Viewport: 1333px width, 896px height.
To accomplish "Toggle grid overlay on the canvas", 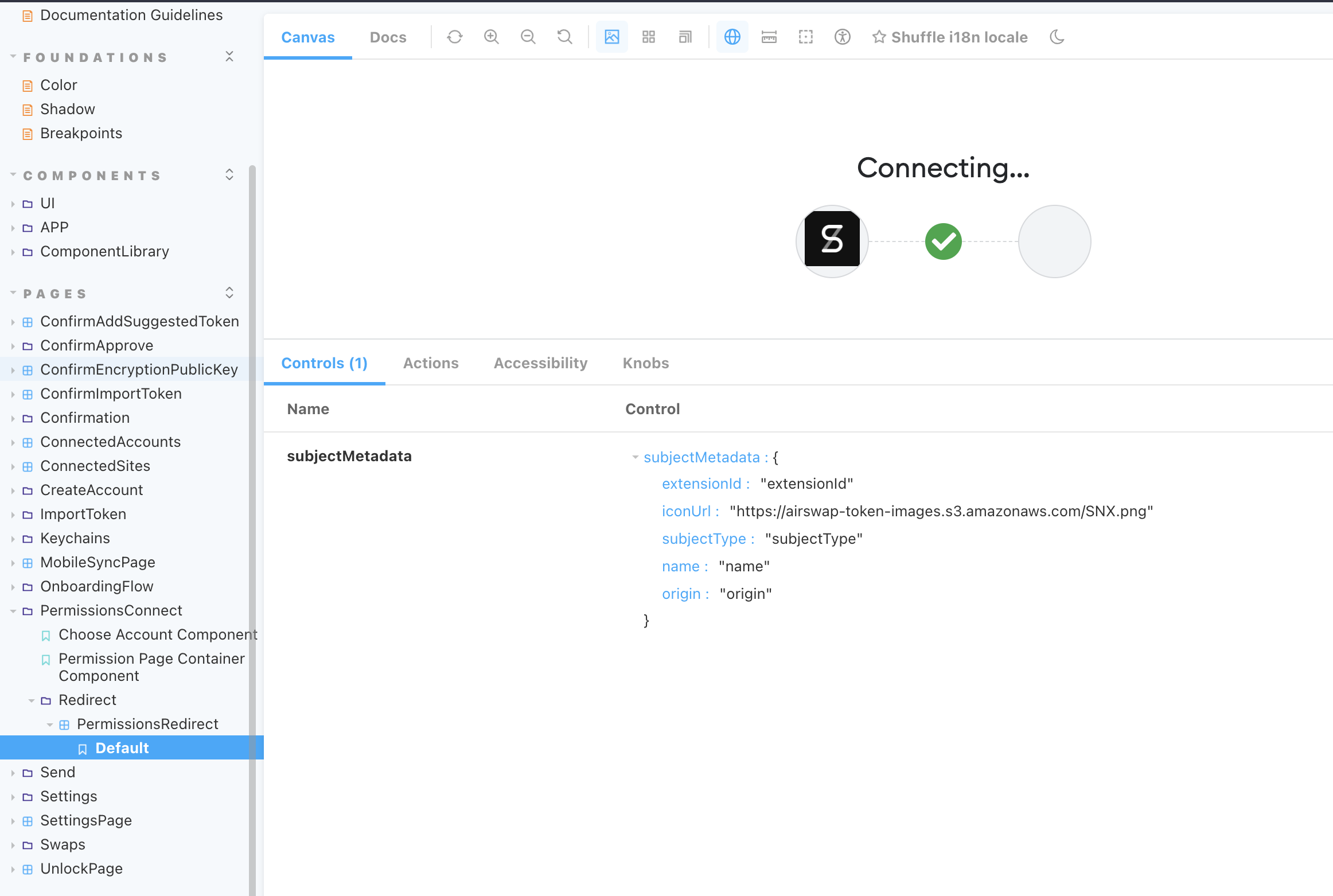I will point(649,36).
